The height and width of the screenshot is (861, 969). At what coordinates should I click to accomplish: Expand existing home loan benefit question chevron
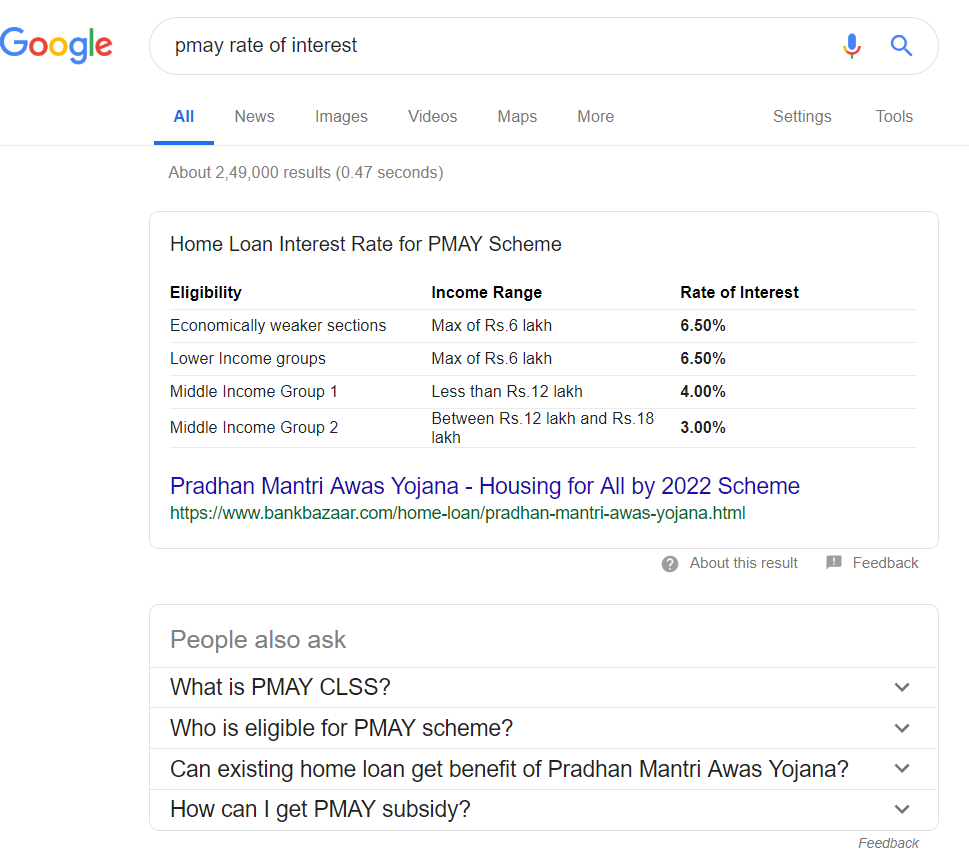pos(902,768)
